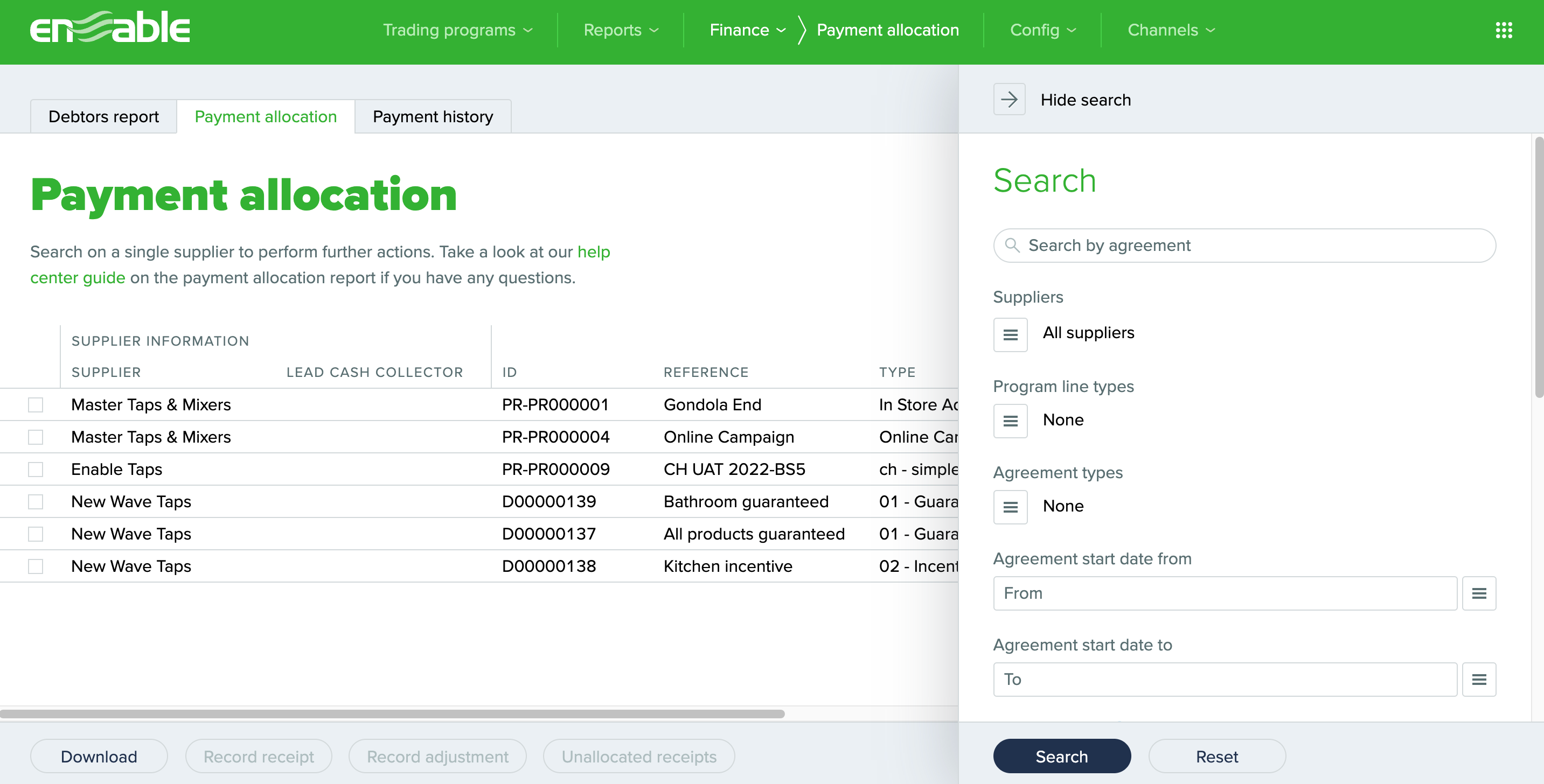Click the Bathroom guaranteed reference
The image size is (1544, 784).
point(746,502)
